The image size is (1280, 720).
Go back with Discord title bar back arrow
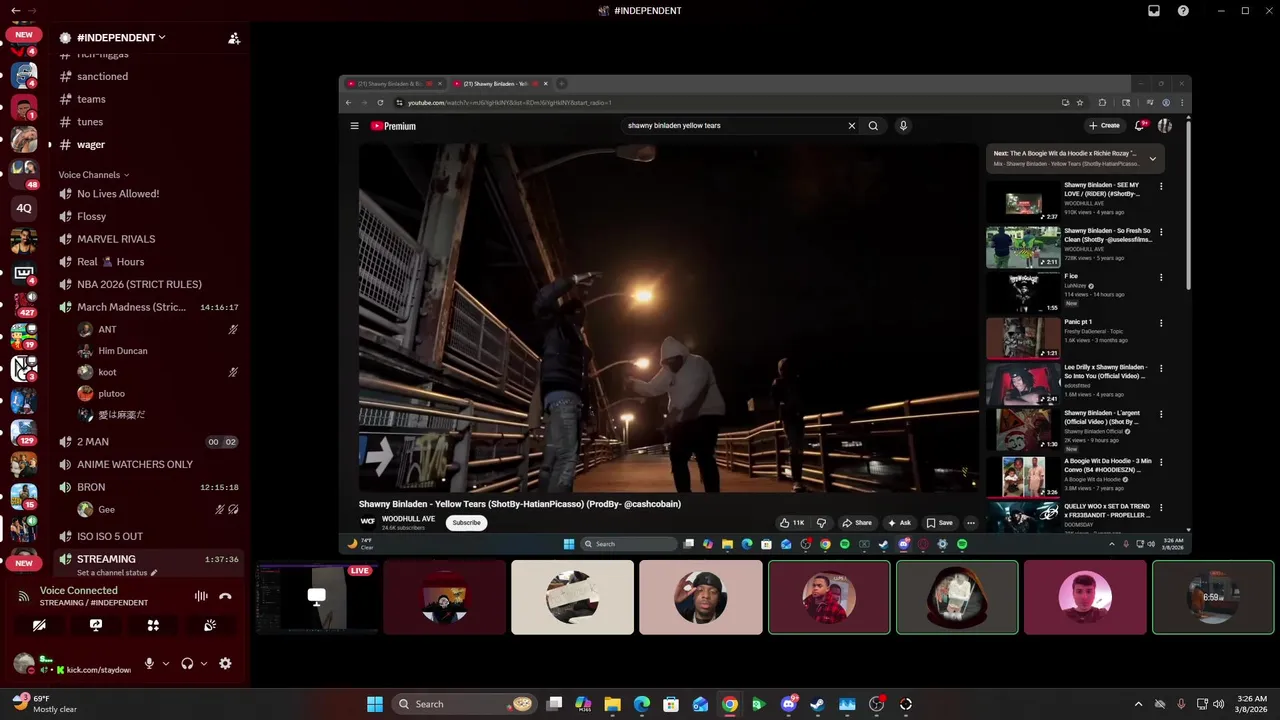[x=15, y=11]
